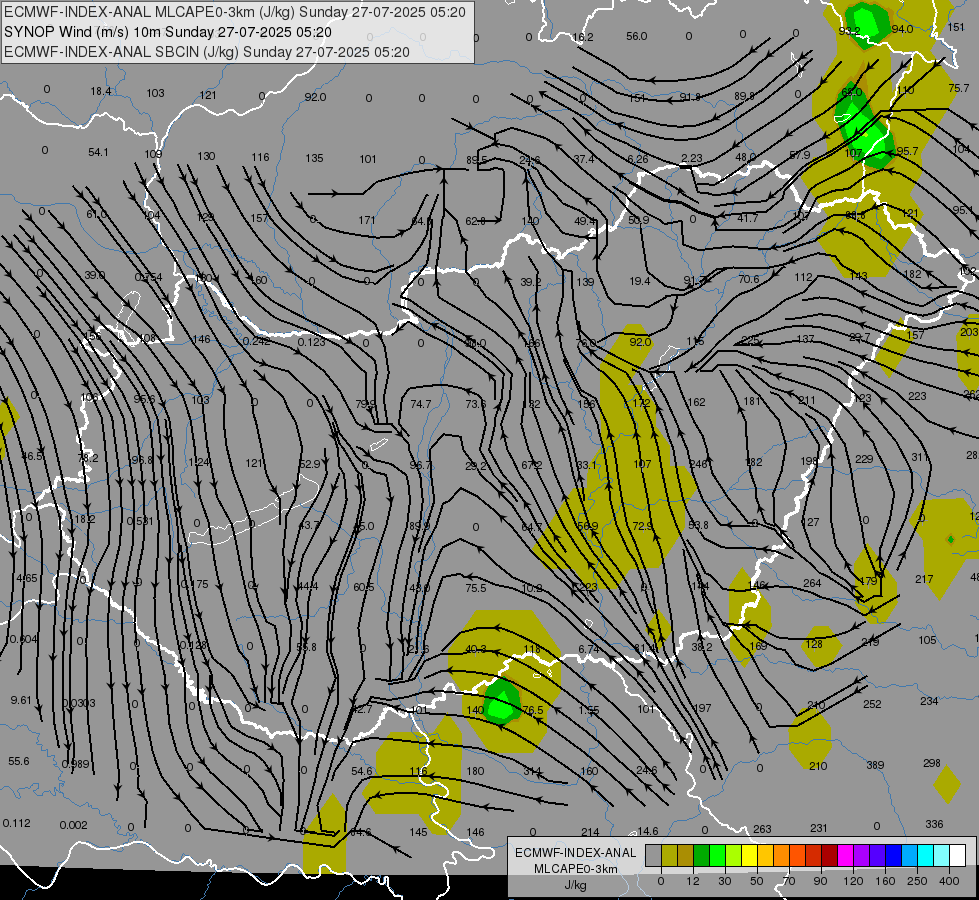The image size is (979, 900).
Task: Click the map value 56.0
Action: (x=636, y=36)
